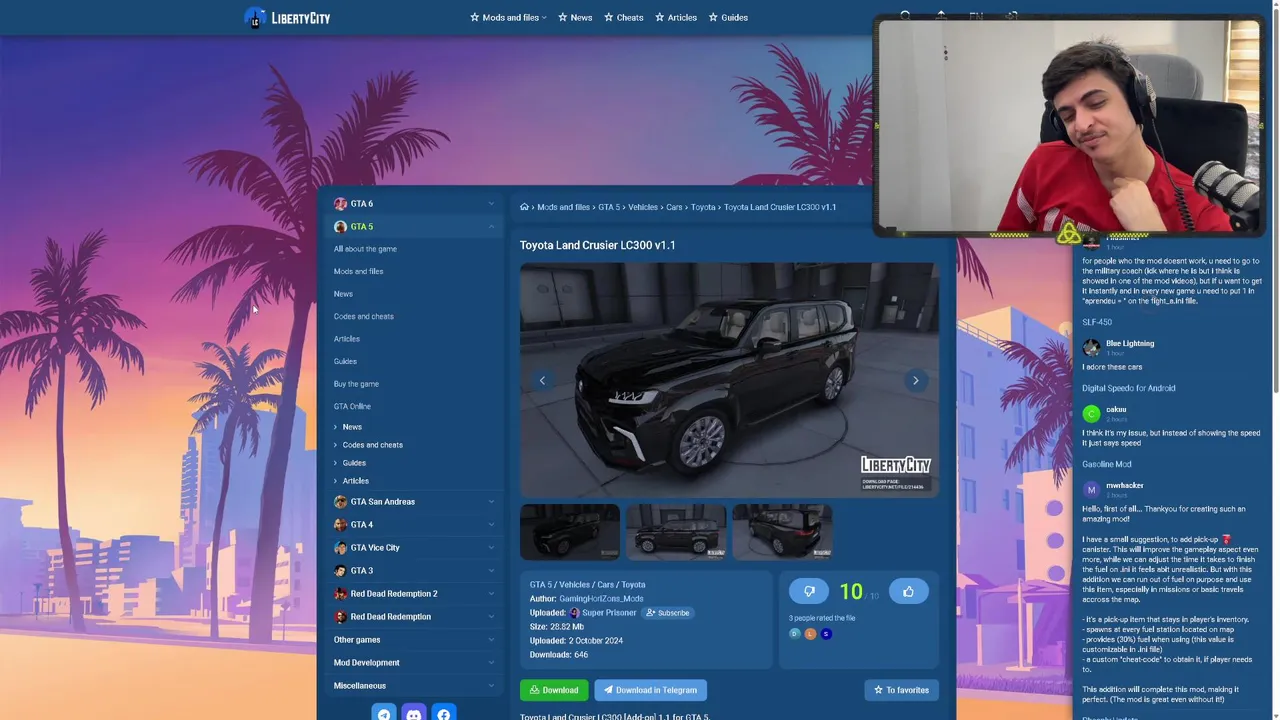The width and height of the screenshot is (1280, 720).
Task: Click the GTA 4 avatar icon
Action: tap(340, 525)
